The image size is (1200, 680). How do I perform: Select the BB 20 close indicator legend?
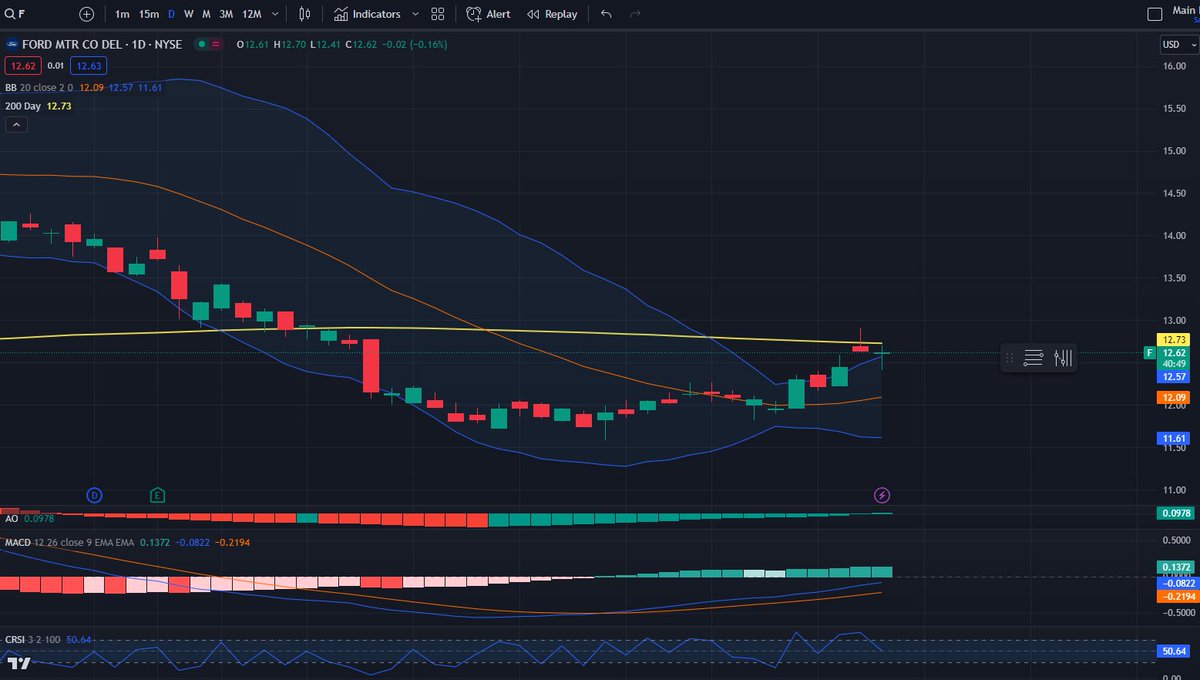coord(40,87)
